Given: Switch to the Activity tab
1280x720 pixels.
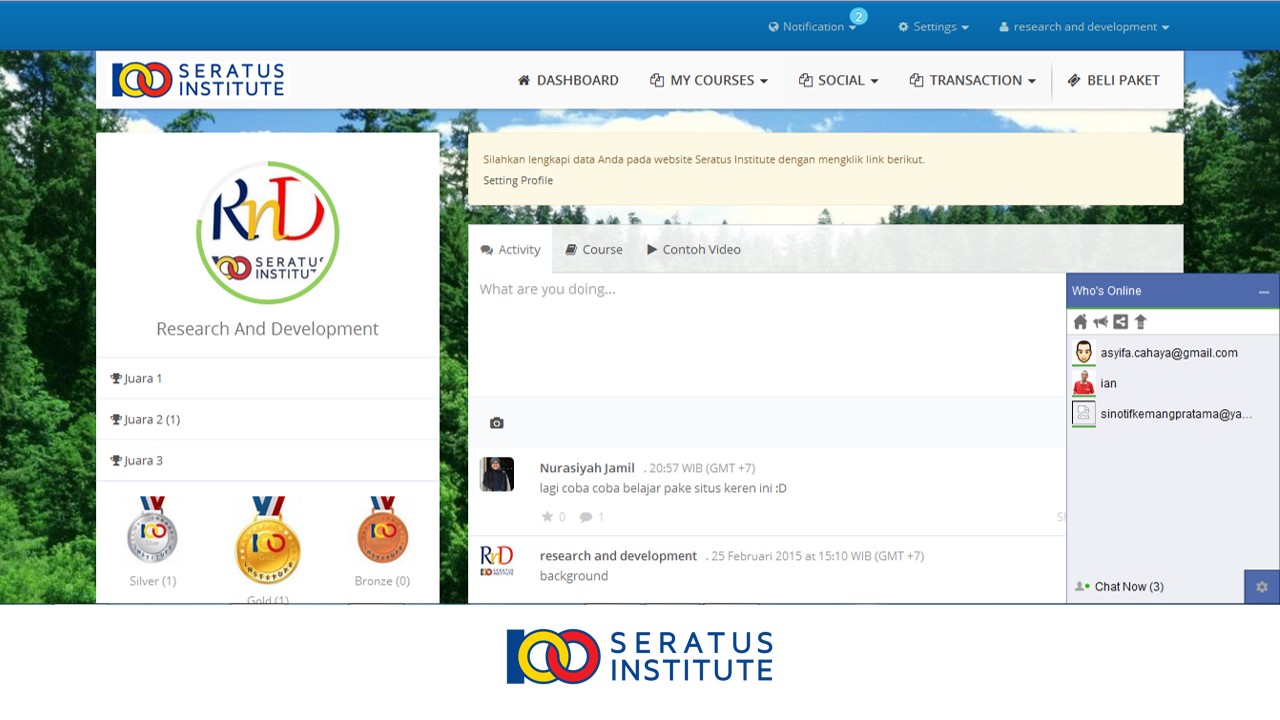Looking at the screenshot, I should click(510, 249).
